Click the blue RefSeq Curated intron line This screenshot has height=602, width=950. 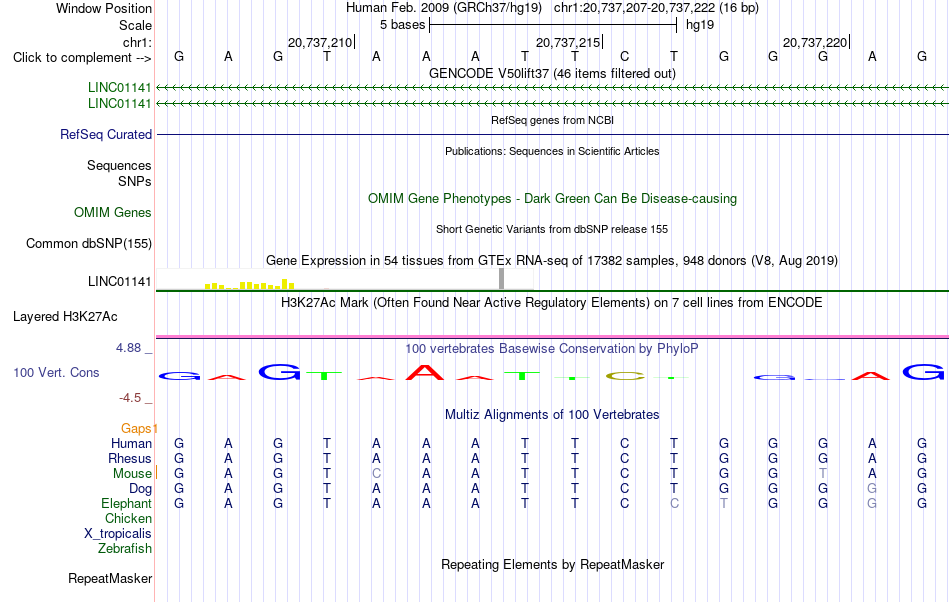pos(552,134)
